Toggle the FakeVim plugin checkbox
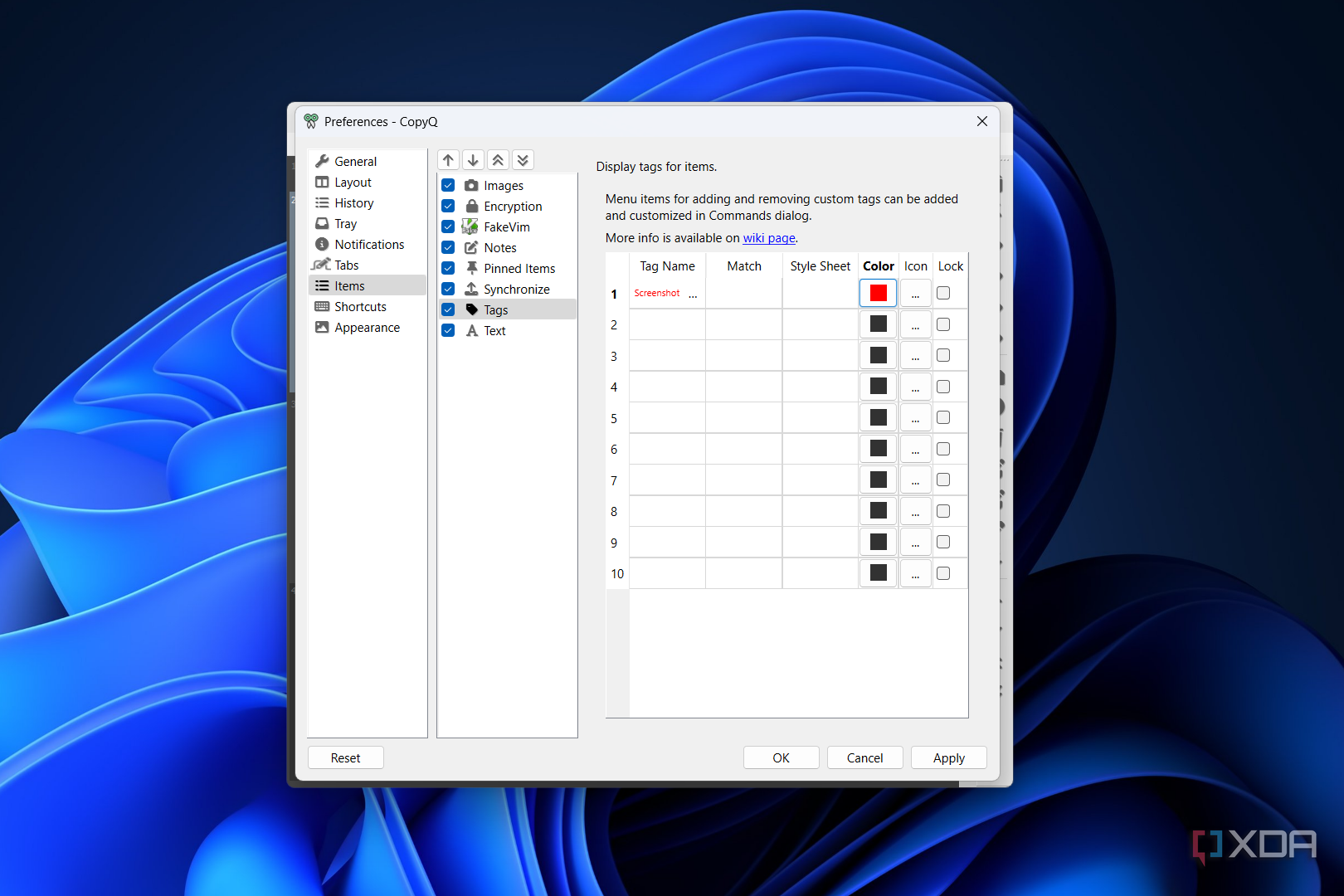This screenshot has width=1344, height=896. (448, 226)
